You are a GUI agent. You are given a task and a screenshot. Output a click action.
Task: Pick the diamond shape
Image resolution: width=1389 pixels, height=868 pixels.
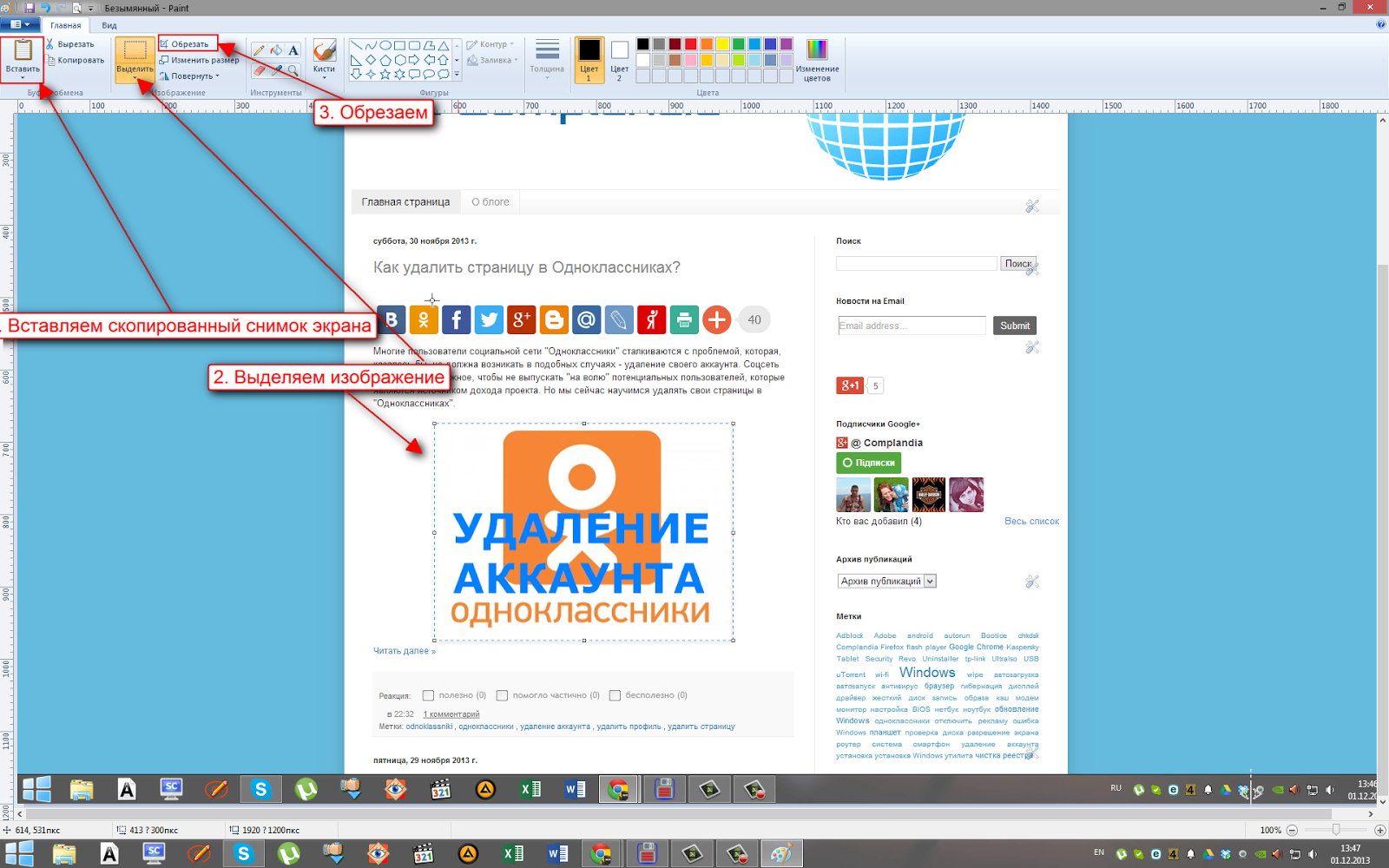371,60
